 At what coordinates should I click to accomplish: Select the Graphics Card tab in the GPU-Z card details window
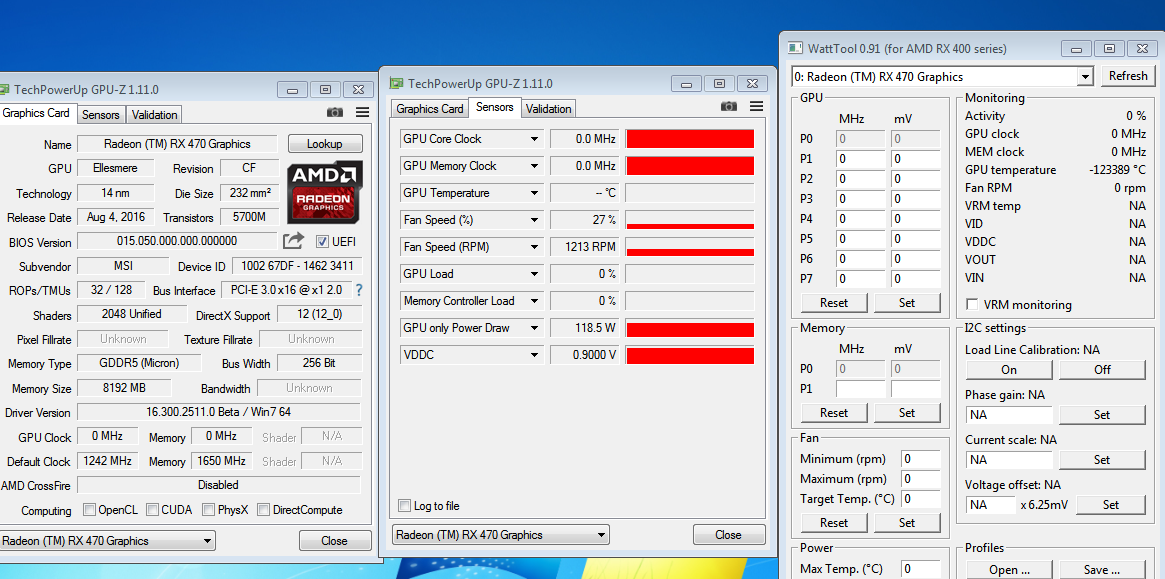36,113
